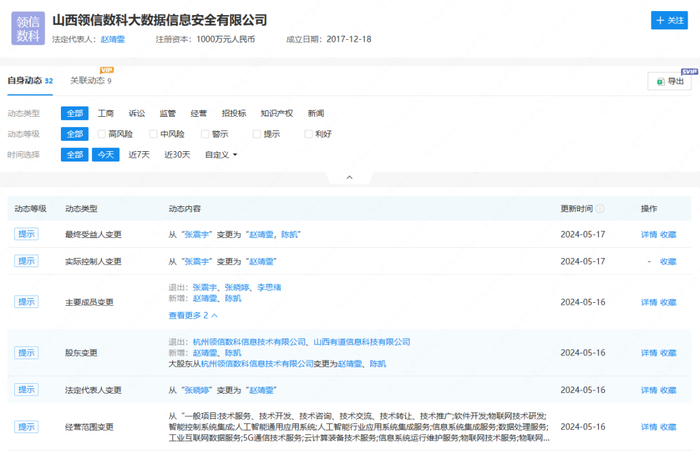Click 提示 tag on 经营范围变更 row
This screenshot has height=454, width=700.
[x=27, y=427]
